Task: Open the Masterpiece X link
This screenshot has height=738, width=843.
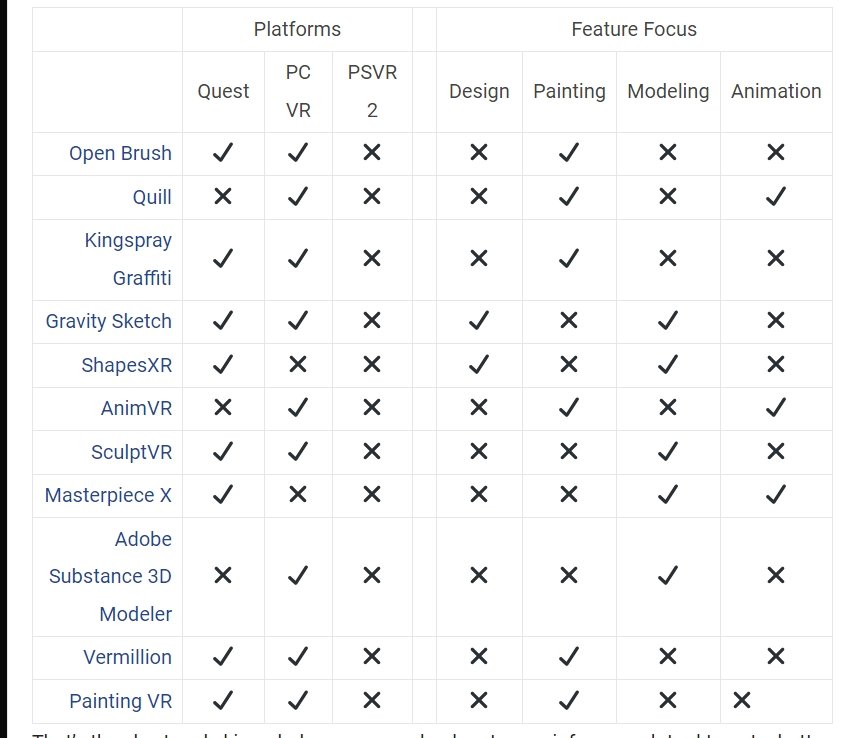Action: click(x=108, y=495)
